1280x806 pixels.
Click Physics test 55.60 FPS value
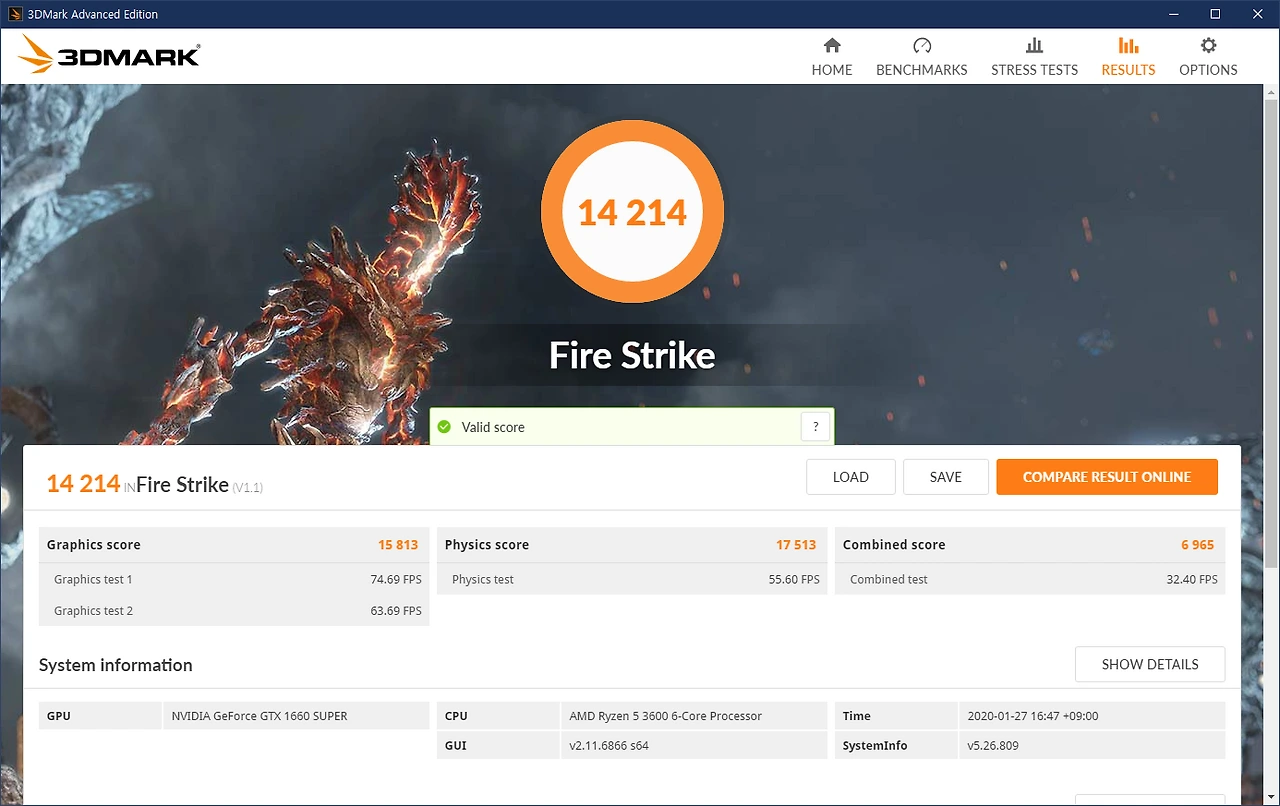coord(794,579)
